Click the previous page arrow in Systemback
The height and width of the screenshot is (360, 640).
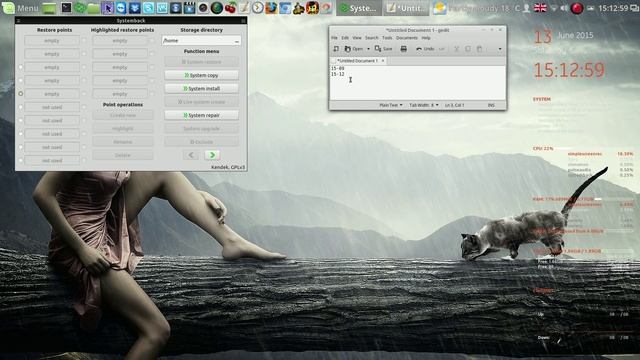(x=191, y=155)
